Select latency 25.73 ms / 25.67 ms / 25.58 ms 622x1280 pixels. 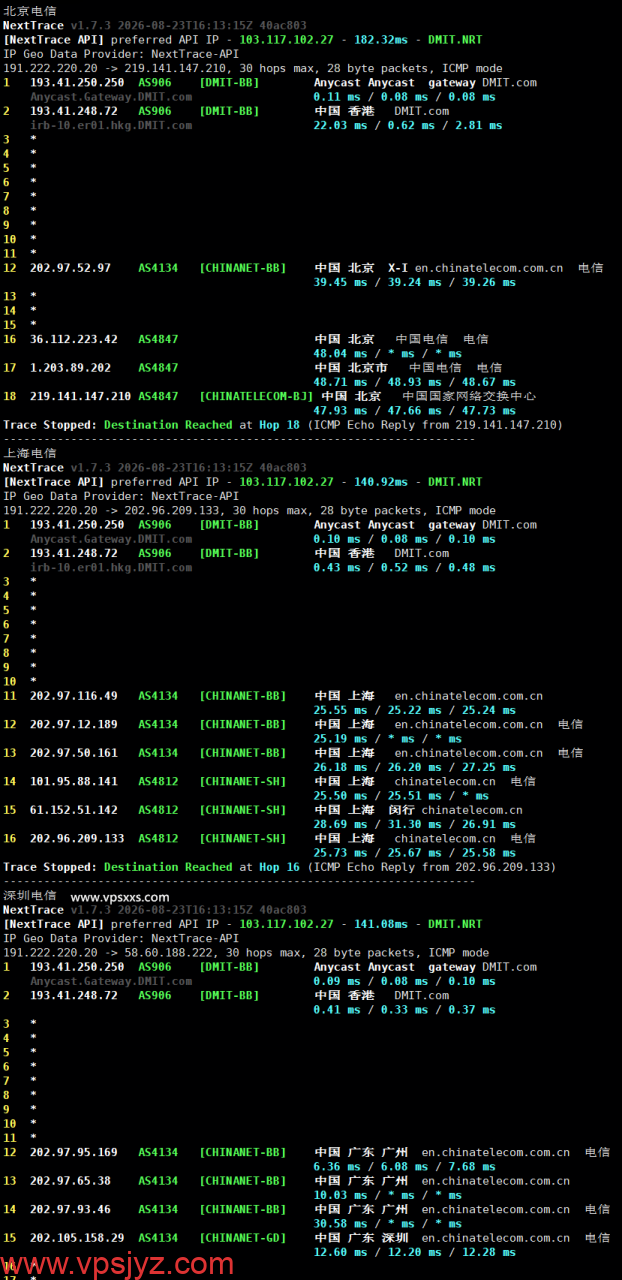pos(415,852)
